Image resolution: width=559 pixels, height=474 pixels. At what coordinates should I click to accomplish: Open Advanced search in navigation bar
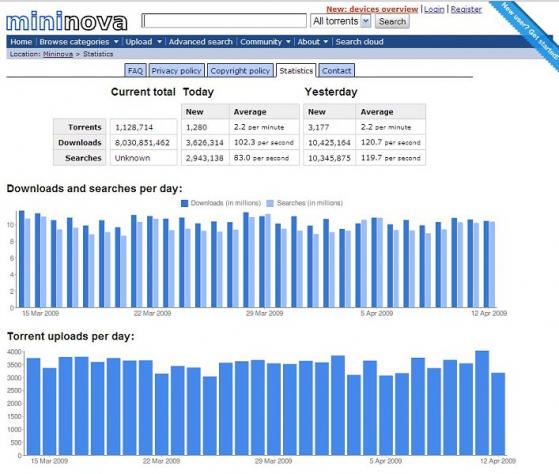coord(201,42)
